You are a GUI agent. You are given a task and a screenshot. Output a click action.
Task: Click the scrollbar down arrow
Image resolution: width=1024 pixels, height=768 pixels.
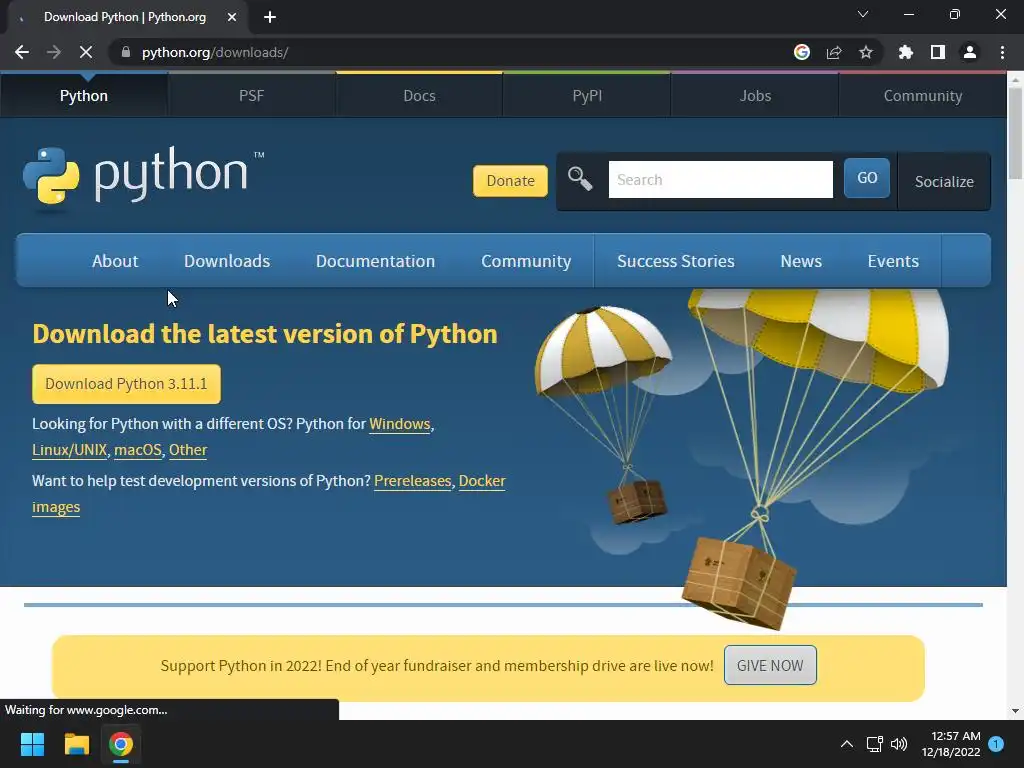(x=1015, y=711)
